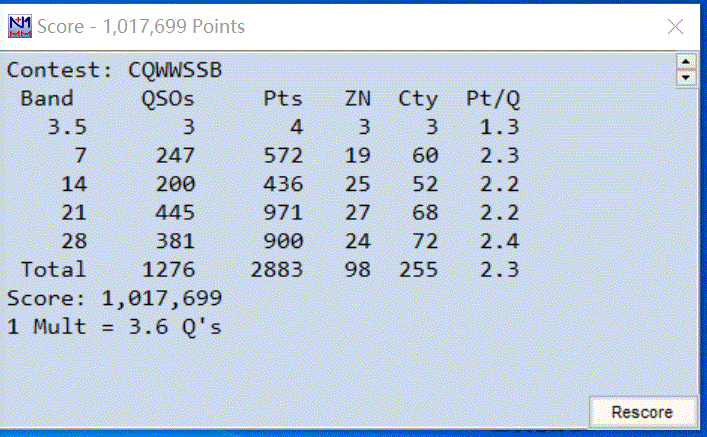
Task: Click the '1 Mult = 3.6 Q's' line
Action: (114, 327)
